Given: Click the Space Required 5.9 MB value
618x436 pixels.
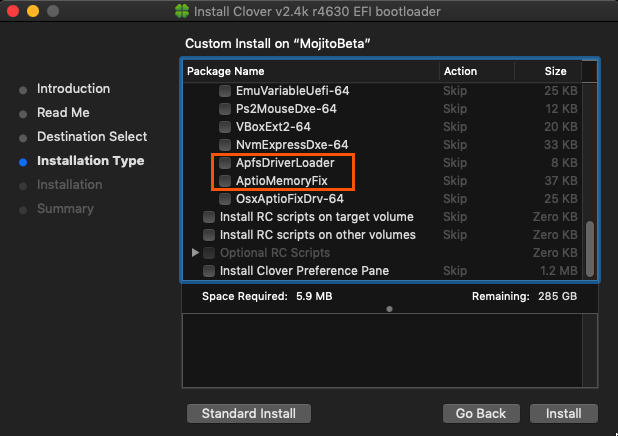Looking at the screenshot, I should tap(314, 296).
